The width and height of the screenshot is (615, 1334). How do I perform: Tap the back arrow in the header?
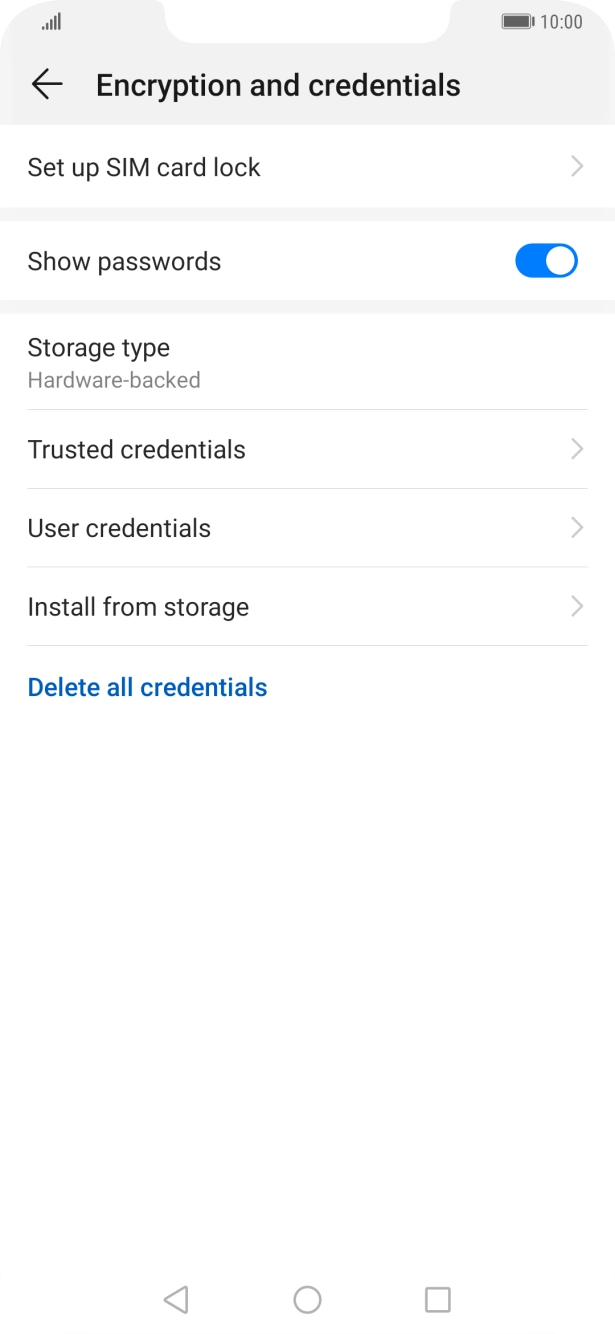click(x=46, y=84)
